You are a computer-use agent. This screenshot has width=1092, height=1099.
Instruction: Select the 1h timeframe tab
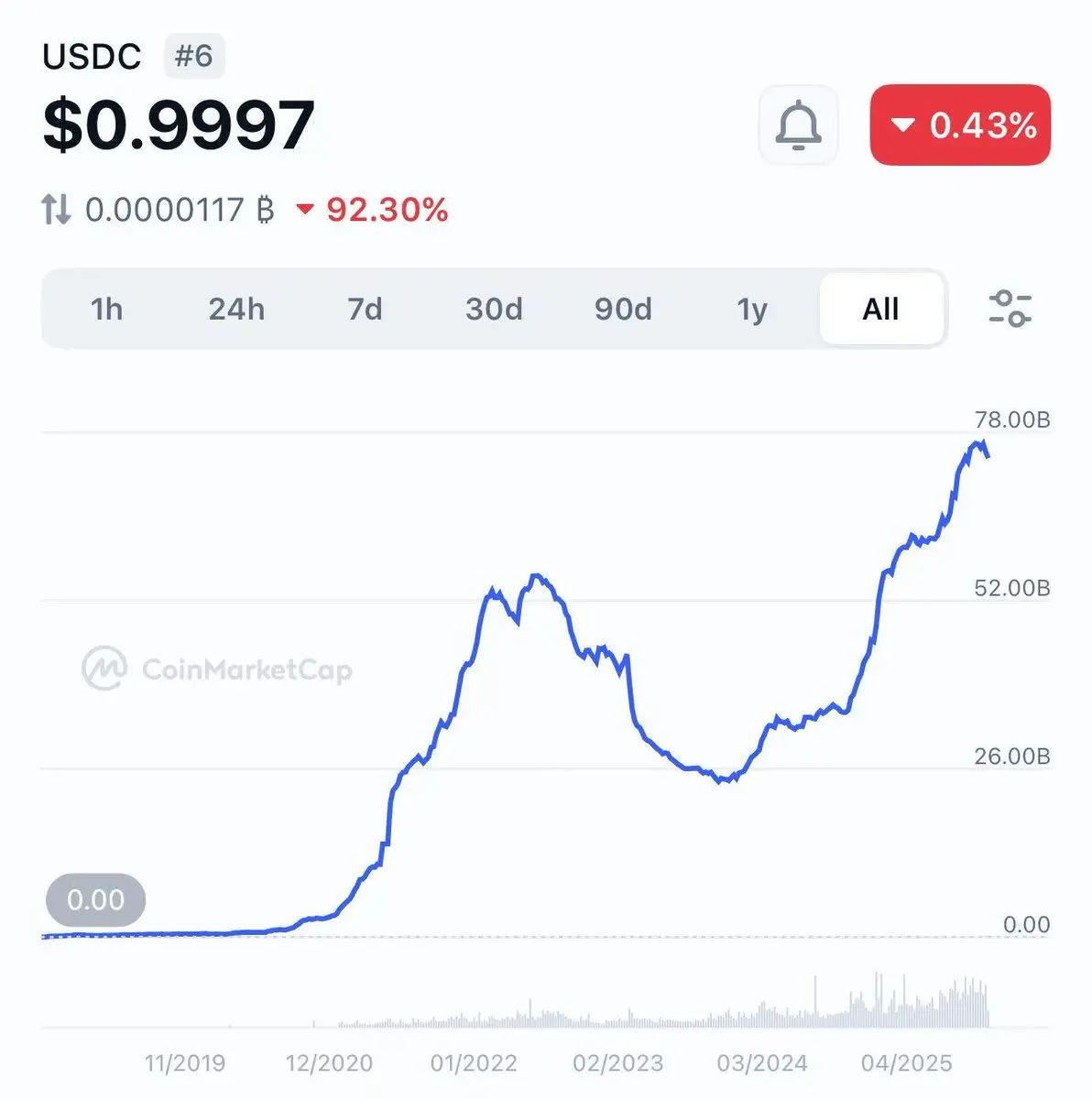point(106,309)
